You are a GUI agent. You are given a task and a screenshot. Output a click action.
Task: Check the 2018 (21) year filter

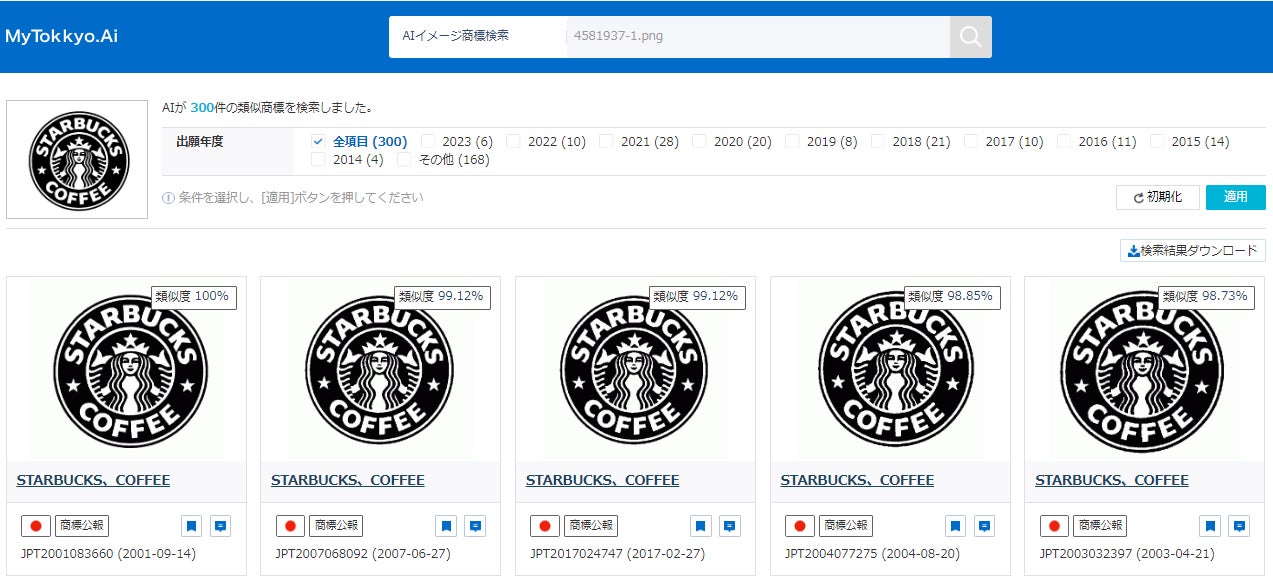coord(878,142)
